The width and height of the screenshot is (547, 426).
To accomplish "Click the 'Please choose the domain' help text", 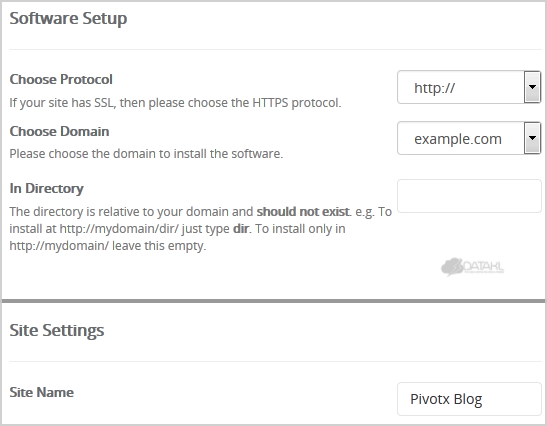I will pos(146,154).
